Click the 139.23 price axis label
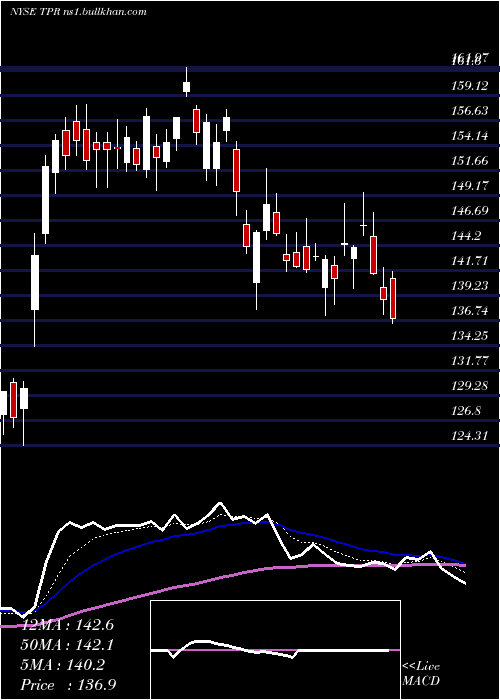Viewport: 500px width, 700px height. 469,285
